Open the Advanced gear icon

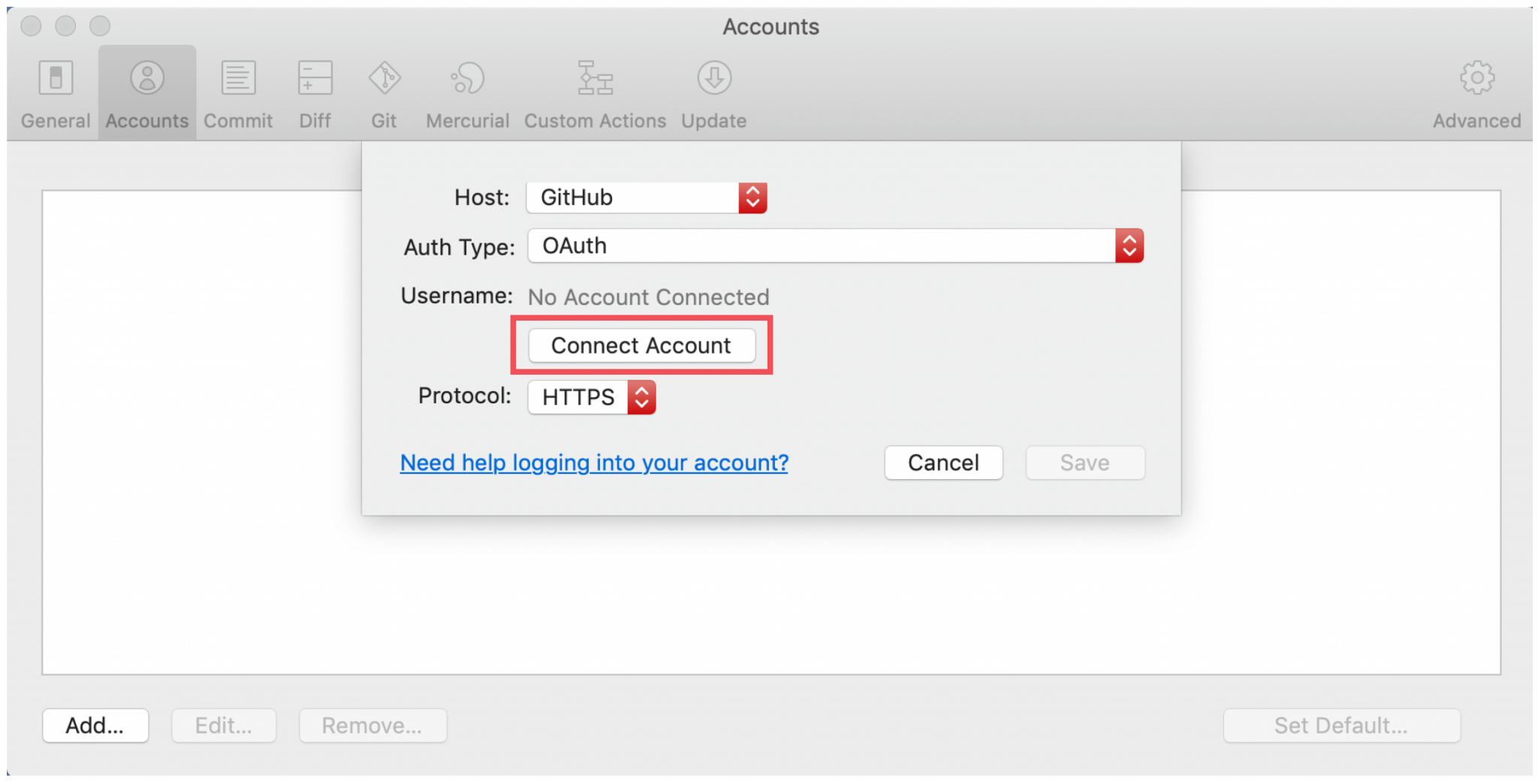[1476, 79]
